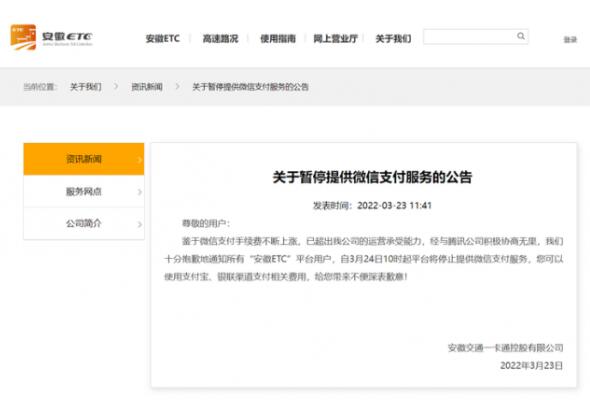590x400 pixels.
Task: Click the chevron beside 服务网点
Action: (140, 192)
